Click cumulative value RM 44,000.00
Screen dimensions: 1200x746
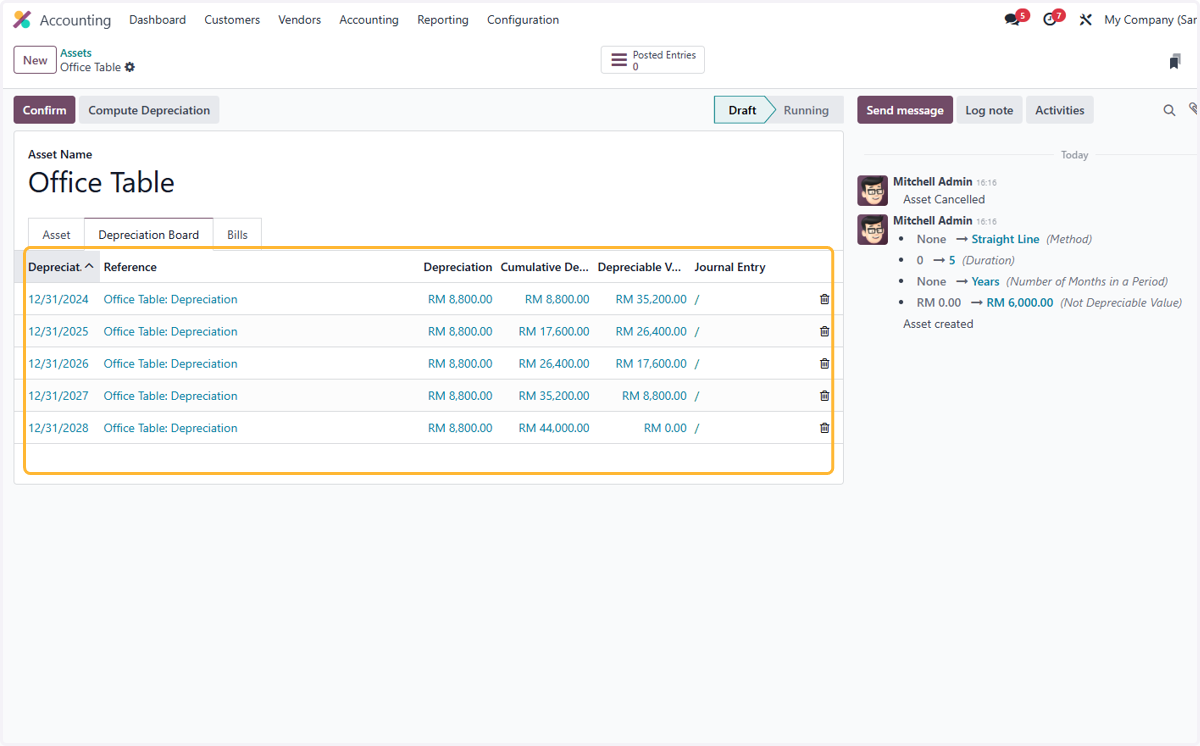click(554, 427)
